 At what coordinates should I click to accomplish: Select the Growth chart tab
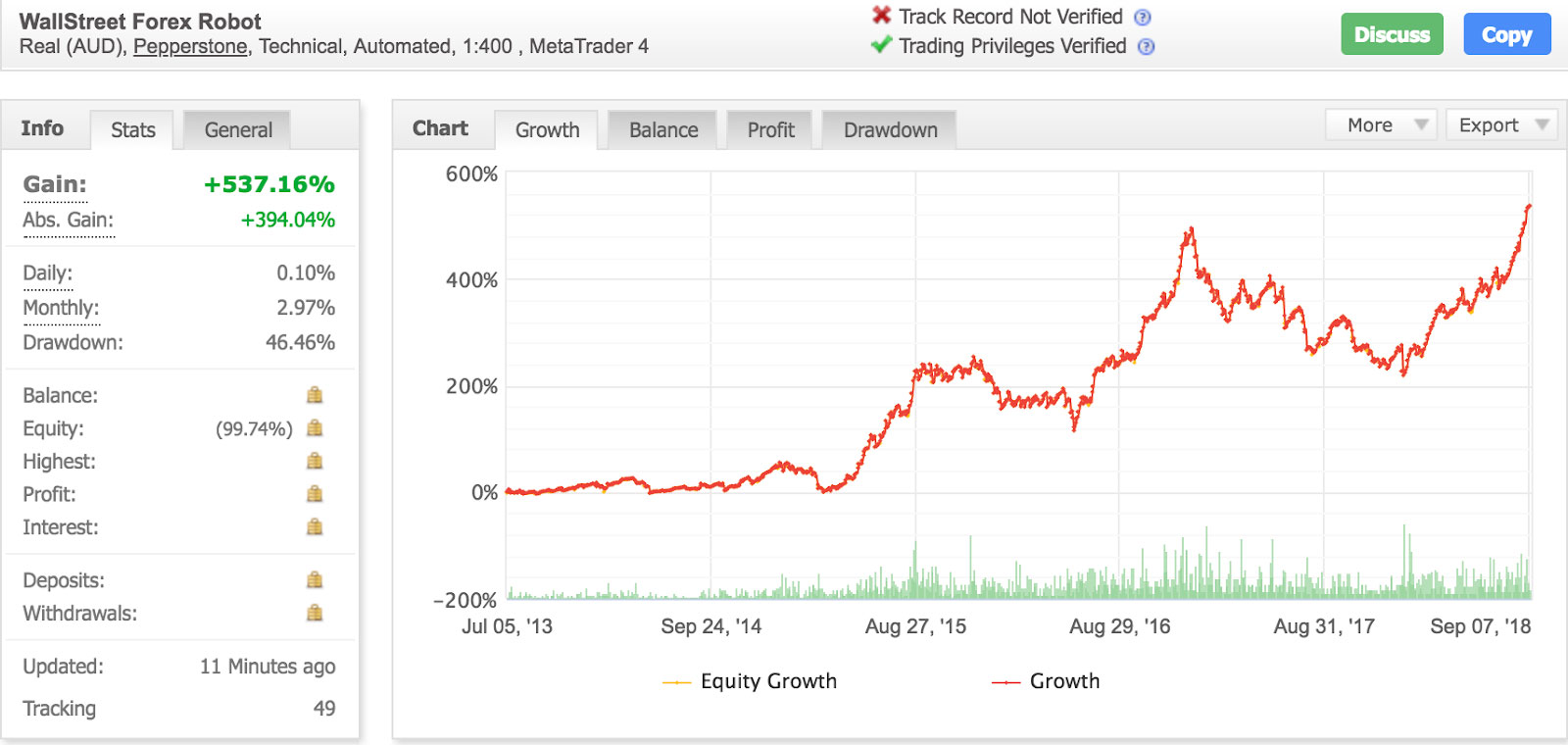coord(547,130)
